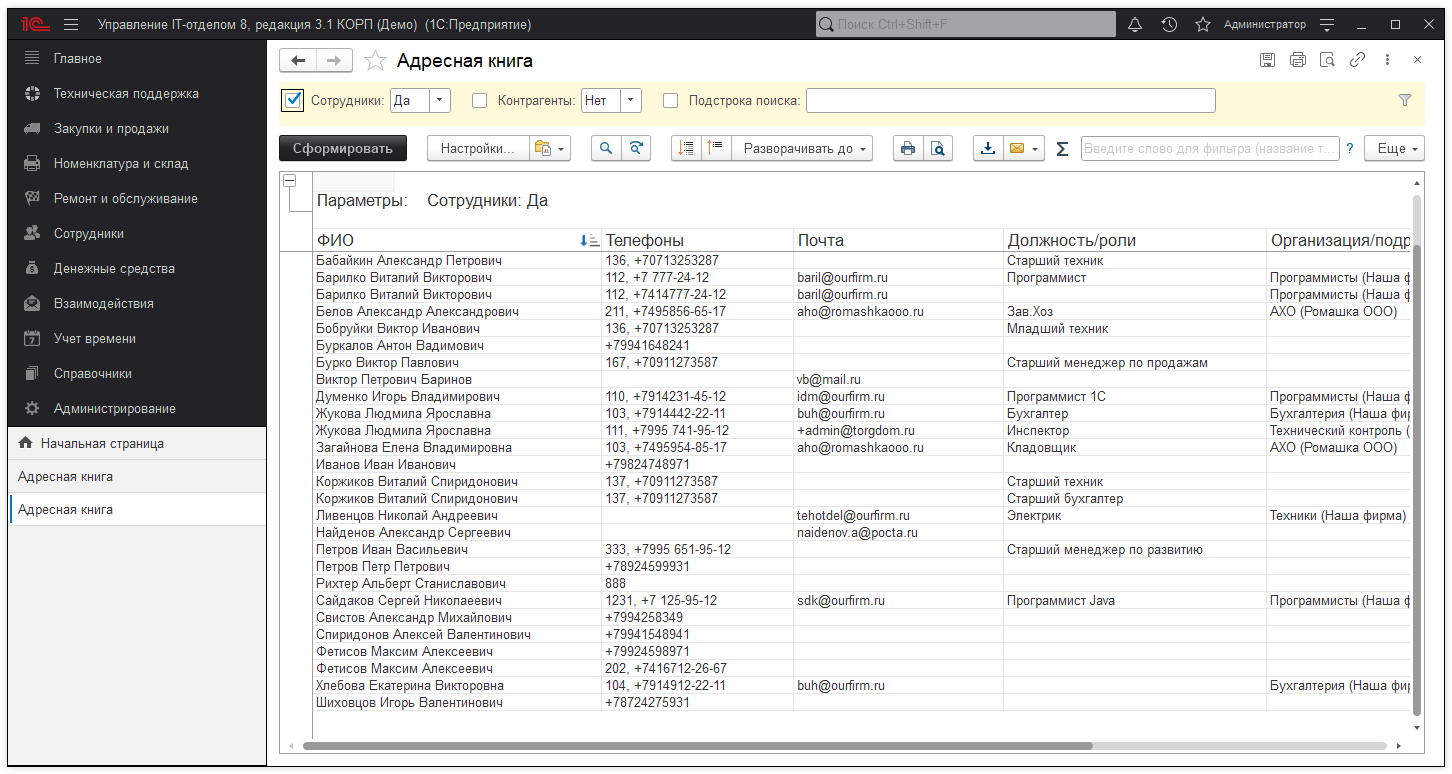Open the Еще menu dropdown
This screenshot has width=1452, height=774.
1394,148
